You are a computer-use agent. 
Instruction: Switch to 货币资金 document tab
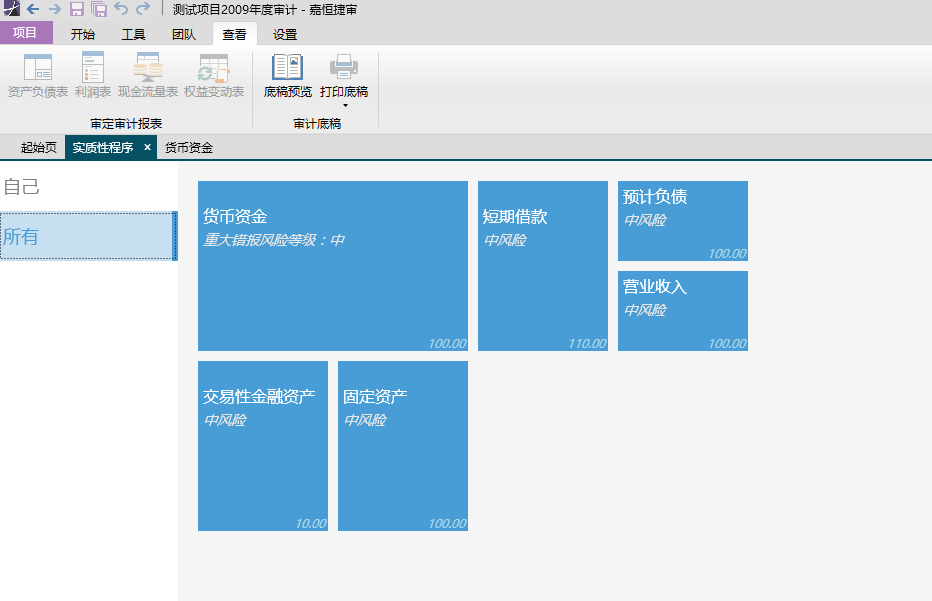[x=188, y=147]
